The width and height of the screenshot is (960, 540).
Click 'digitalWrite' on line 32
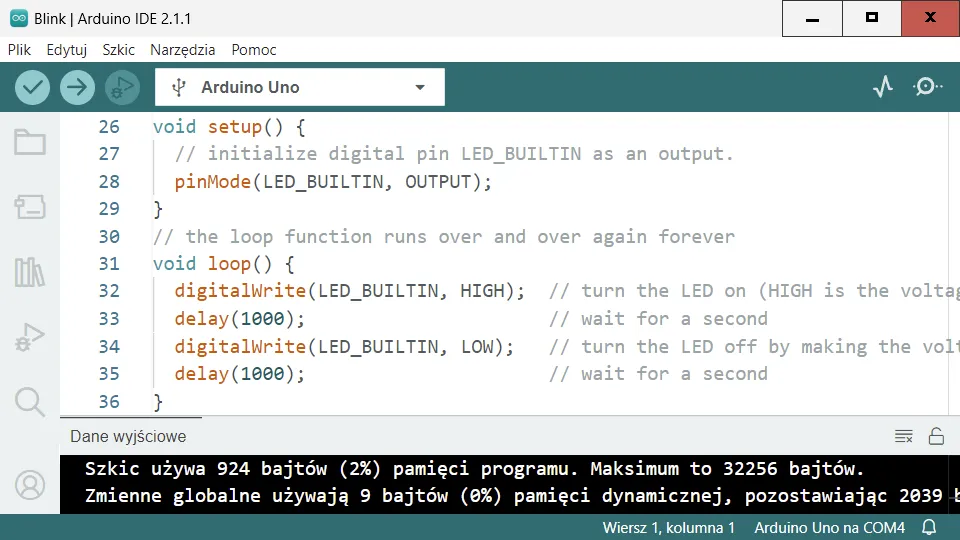[240, 291]
